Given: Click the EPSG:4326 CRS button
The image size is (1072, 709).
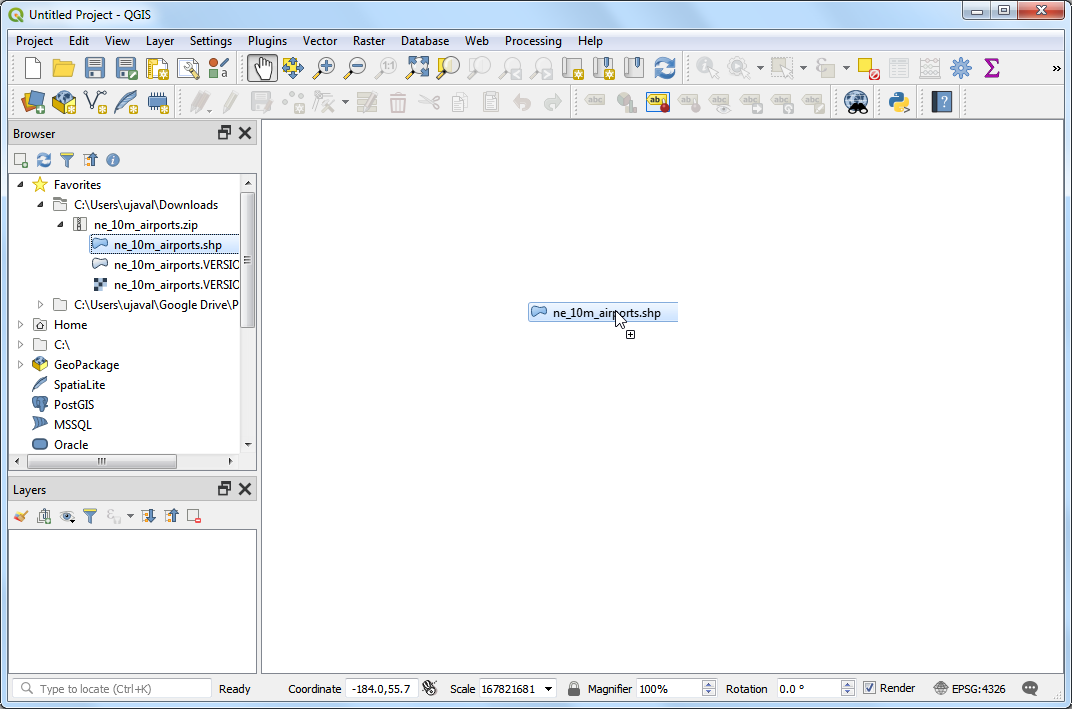Looking at the screenshot, I should pyautogui.click(x=969, y=688).
